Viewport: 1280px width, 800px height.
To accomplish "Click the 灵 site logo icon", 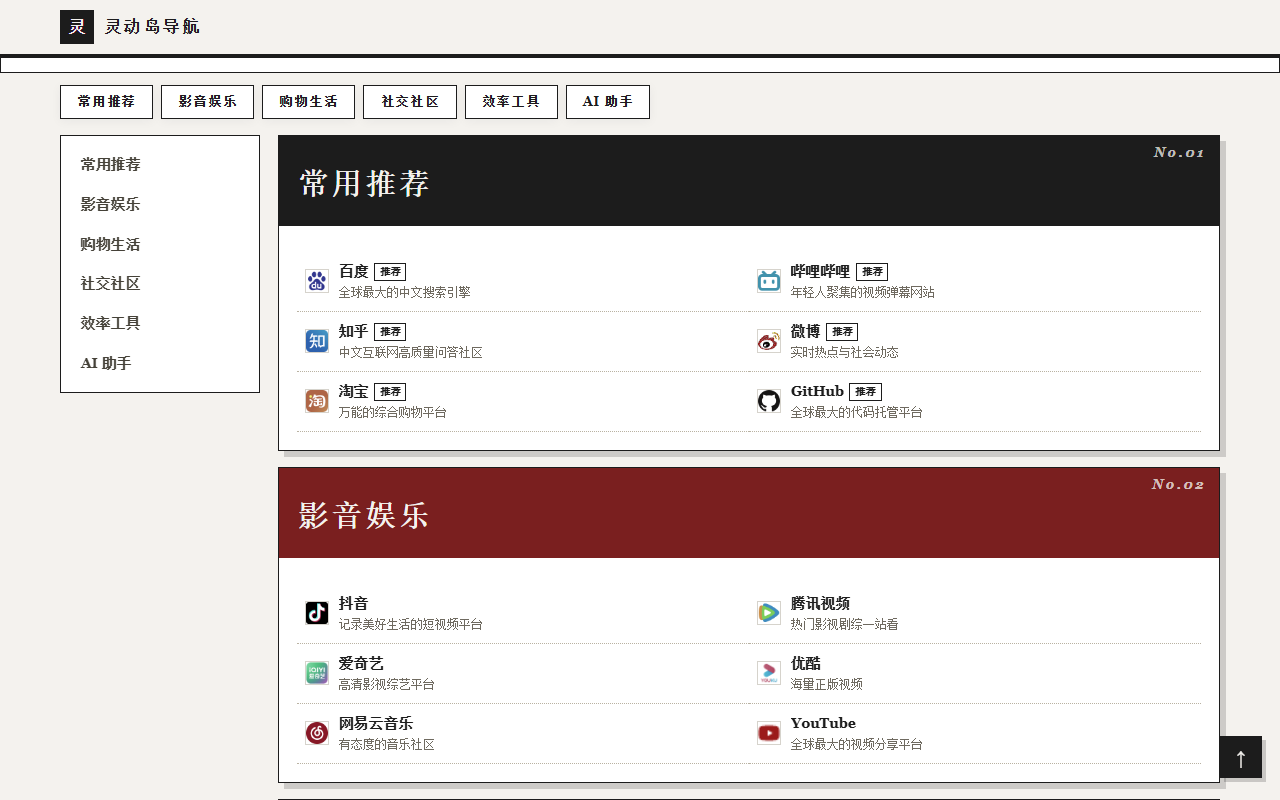I will [77, 27].
